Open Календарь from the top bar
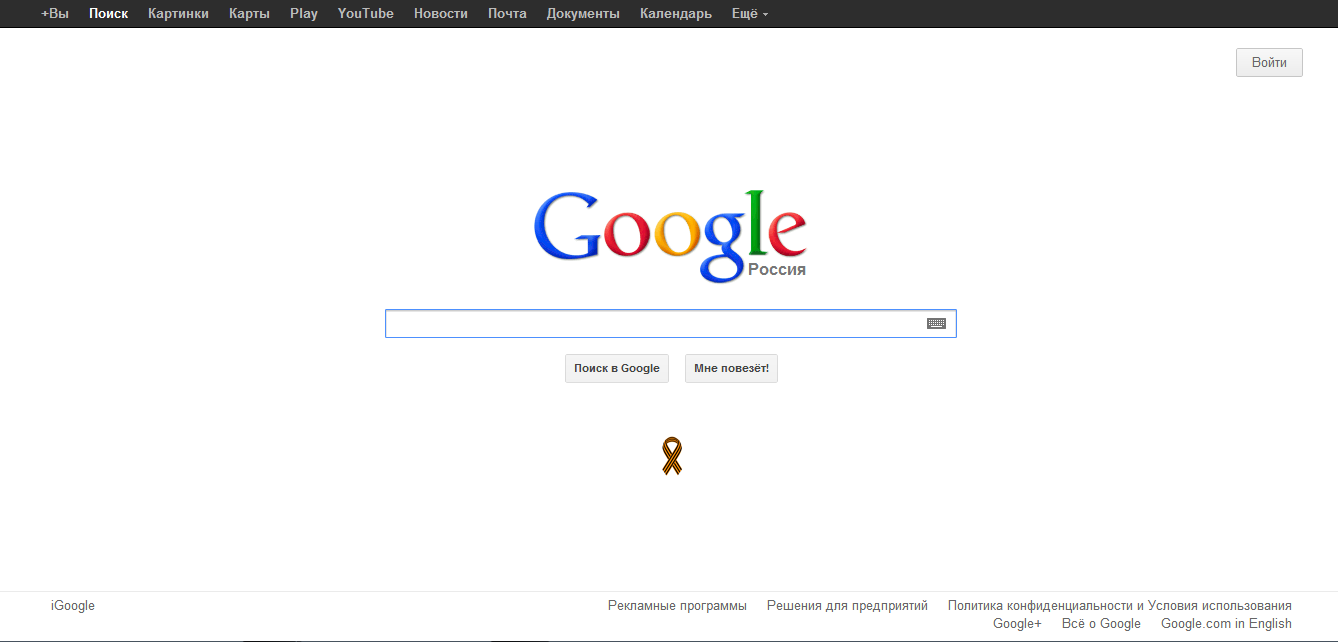This screenshot has height=642, width=1338. tap(676, 14)
